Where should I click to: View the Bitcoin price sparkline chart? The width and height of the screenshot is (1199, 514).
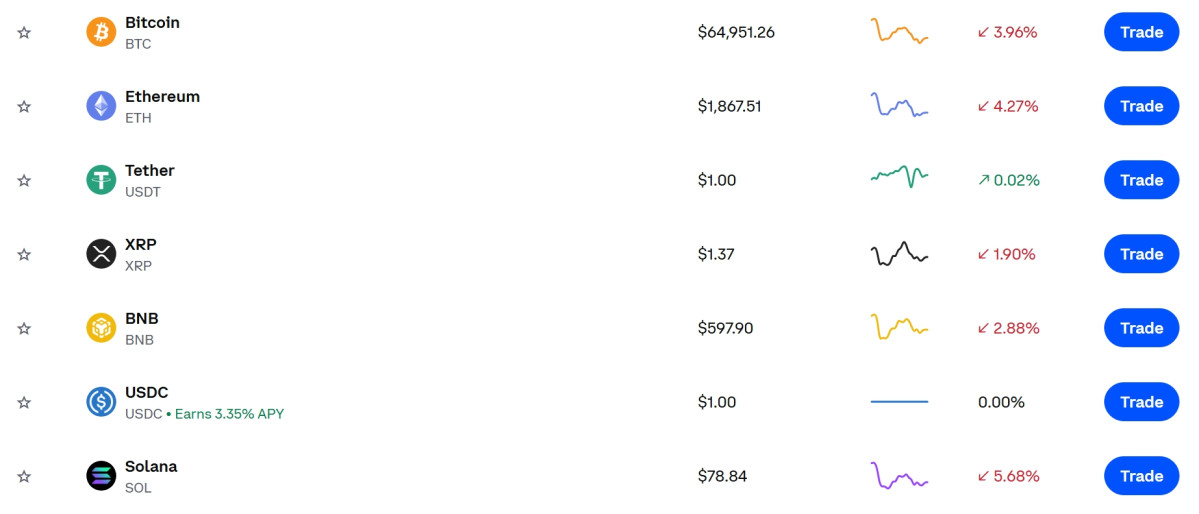[899, 32]
